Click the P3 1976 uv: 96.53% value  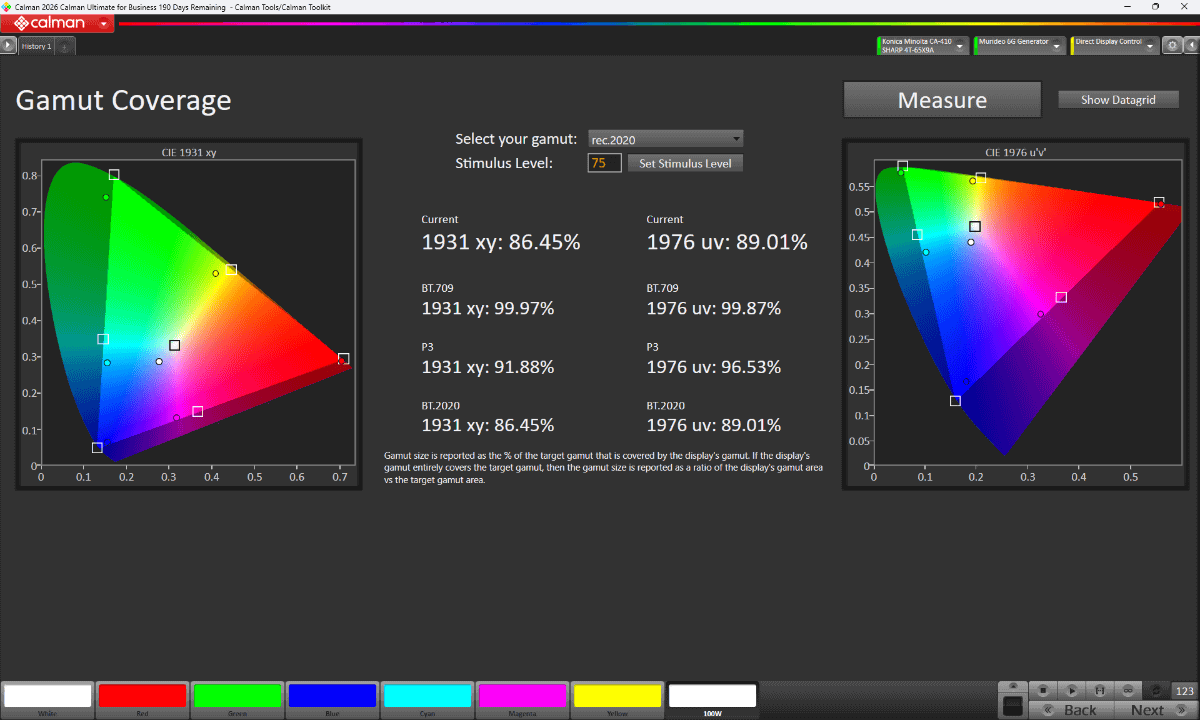pos(714,367)
